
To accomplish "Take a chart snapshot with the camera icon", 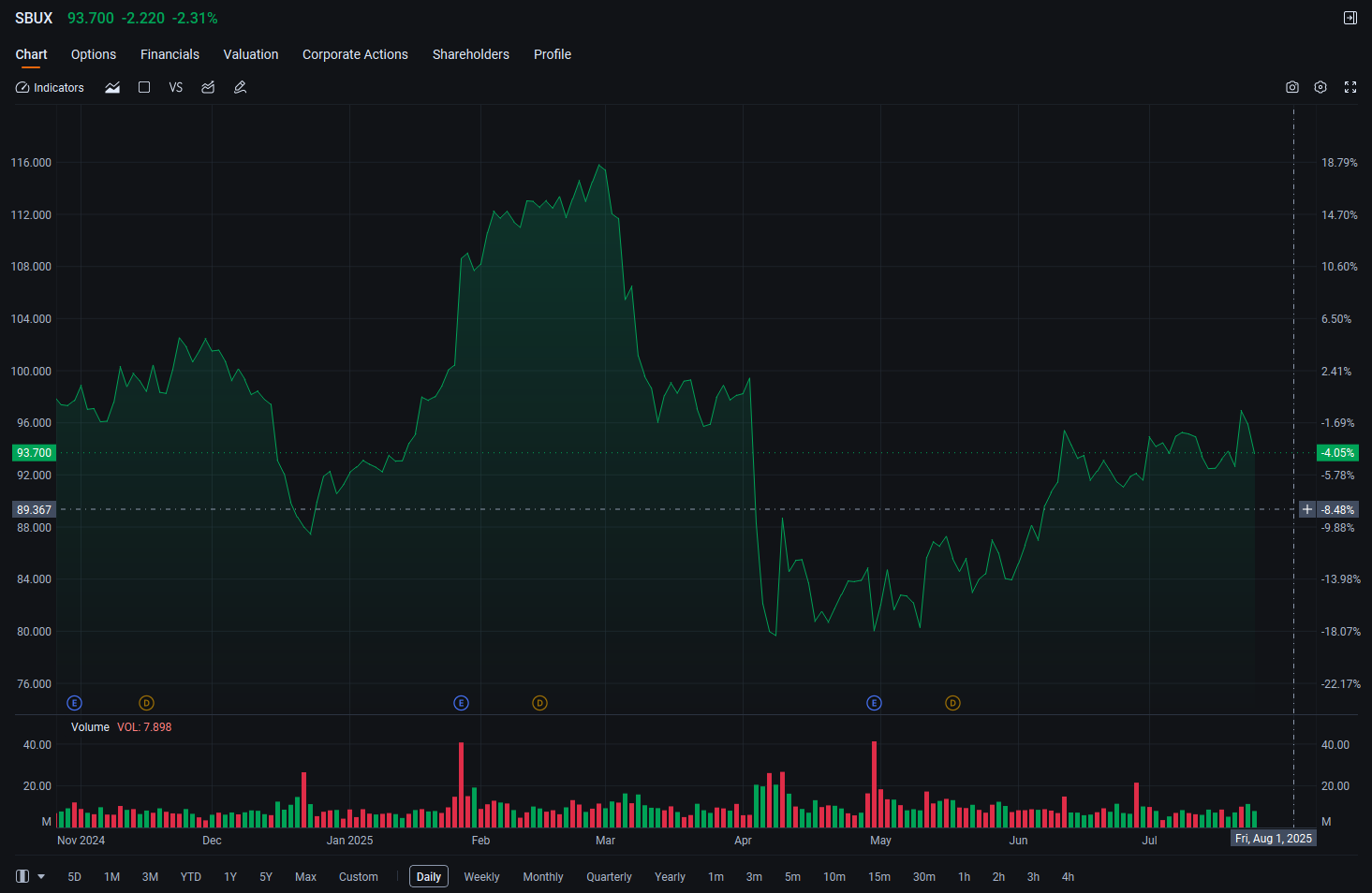I will (x=1292, y=87).
